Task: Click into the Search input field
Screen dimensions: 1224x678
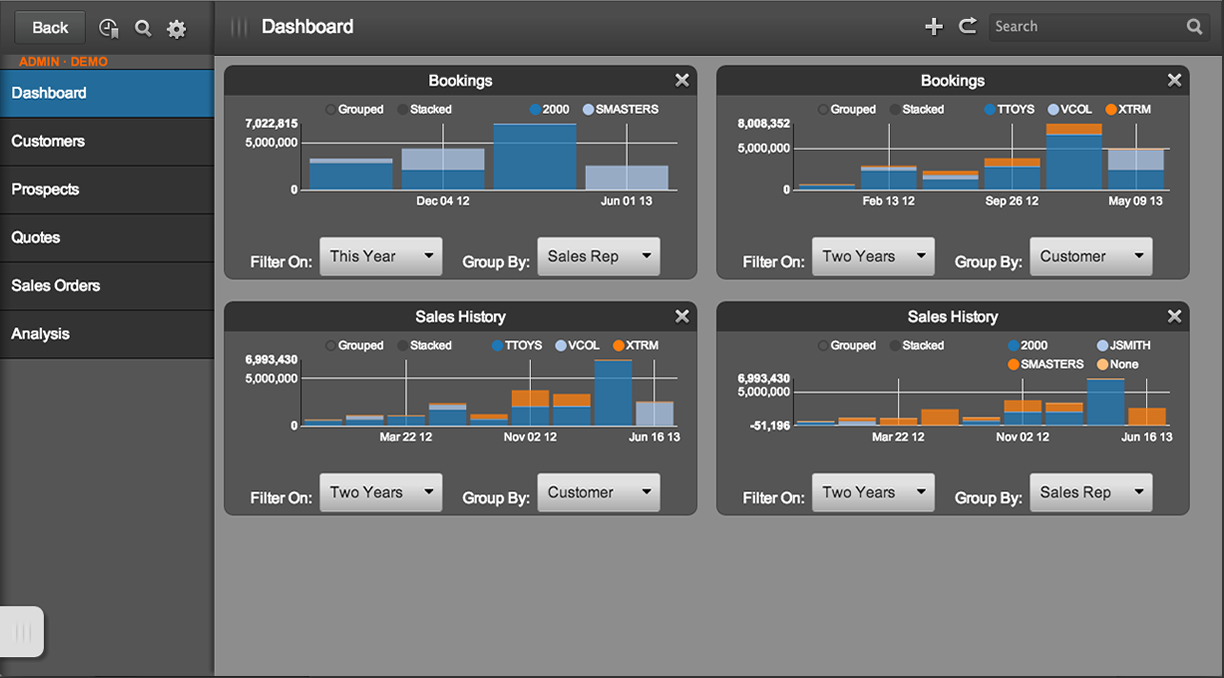Action: (1087, 27)
